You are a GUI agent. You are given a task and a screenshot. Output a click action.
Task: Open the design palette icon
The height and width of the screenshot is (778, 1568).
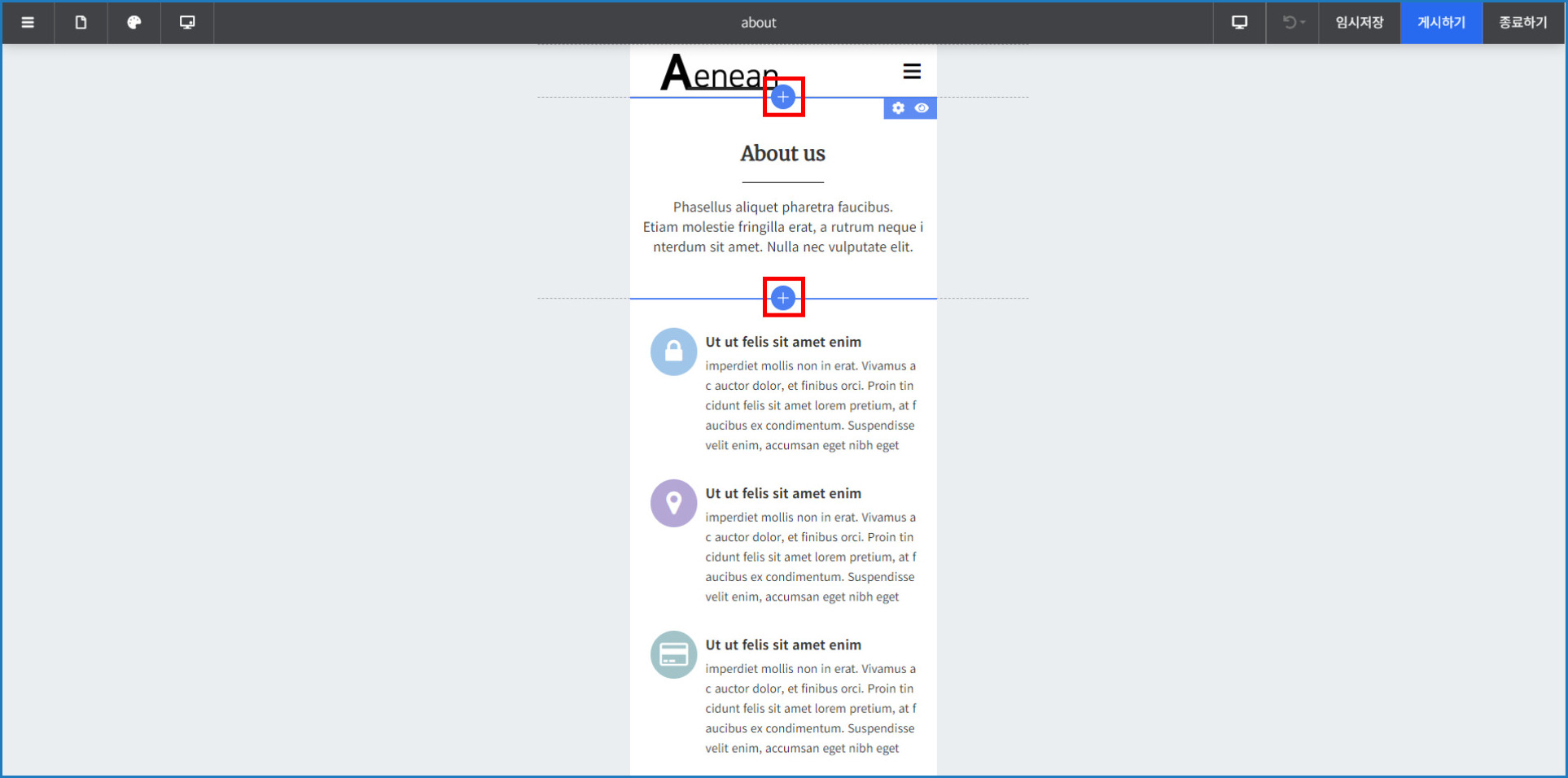click(134, 23)
